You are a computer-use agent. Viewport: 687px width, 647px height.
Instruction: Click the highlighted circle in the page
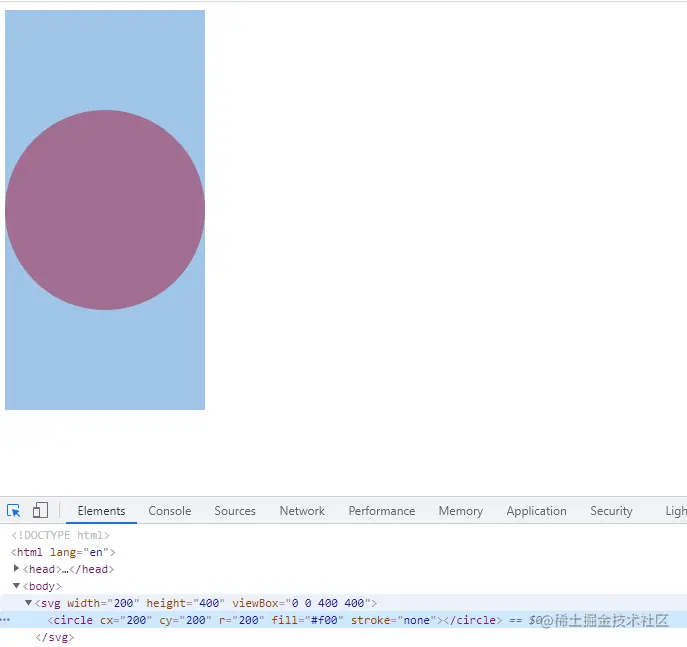(x=105, y=210)
